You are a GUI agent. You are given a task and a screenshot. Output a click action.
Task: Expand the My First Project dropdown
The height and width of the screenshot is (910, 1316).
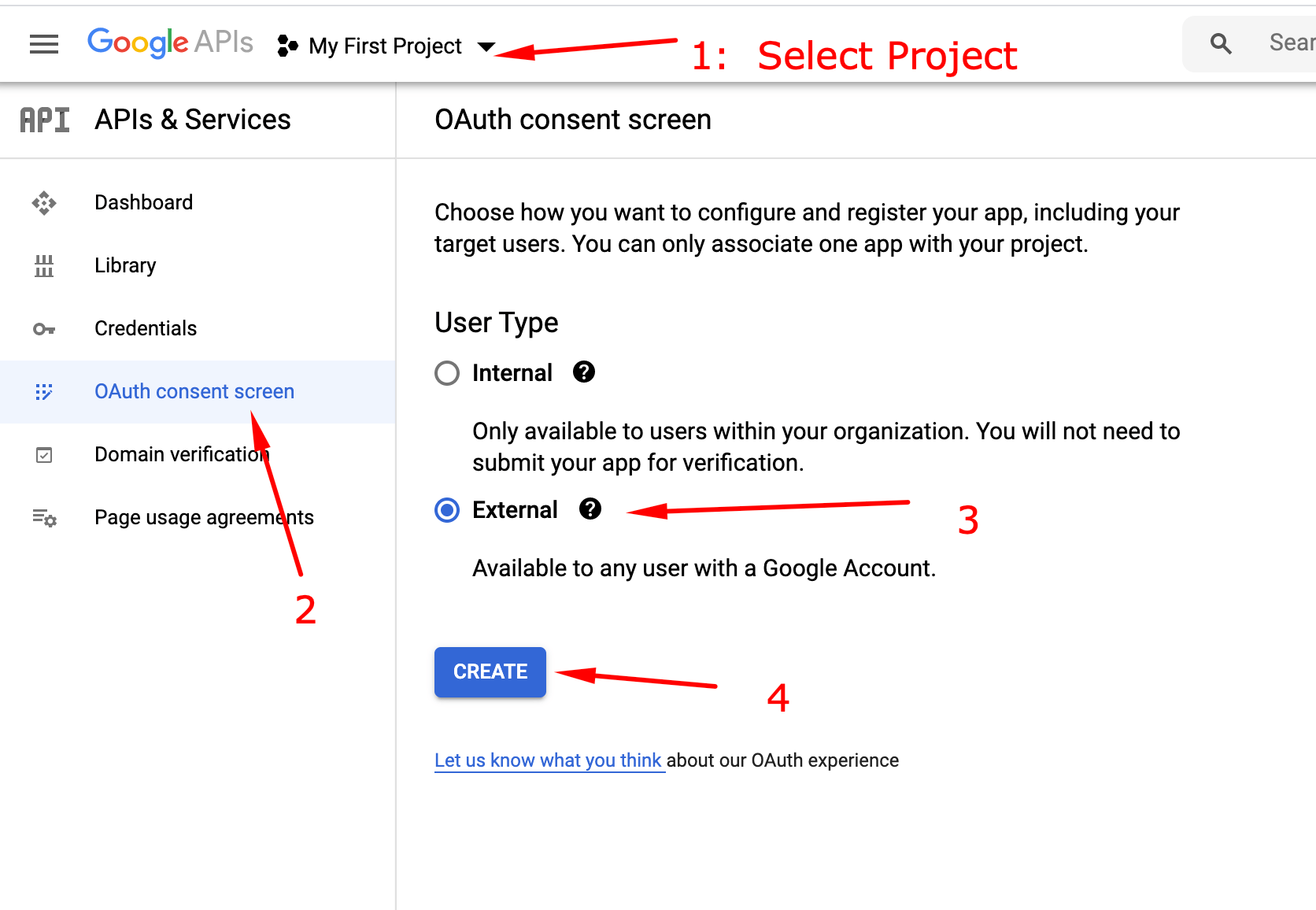[x=486, y=46]
